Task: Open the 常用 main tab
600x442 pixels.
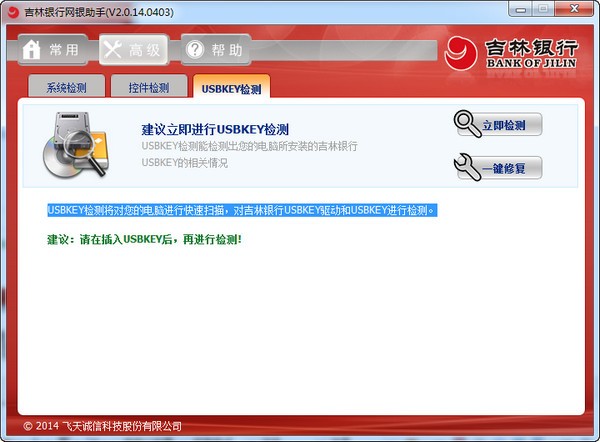Action: pos(53,50)
